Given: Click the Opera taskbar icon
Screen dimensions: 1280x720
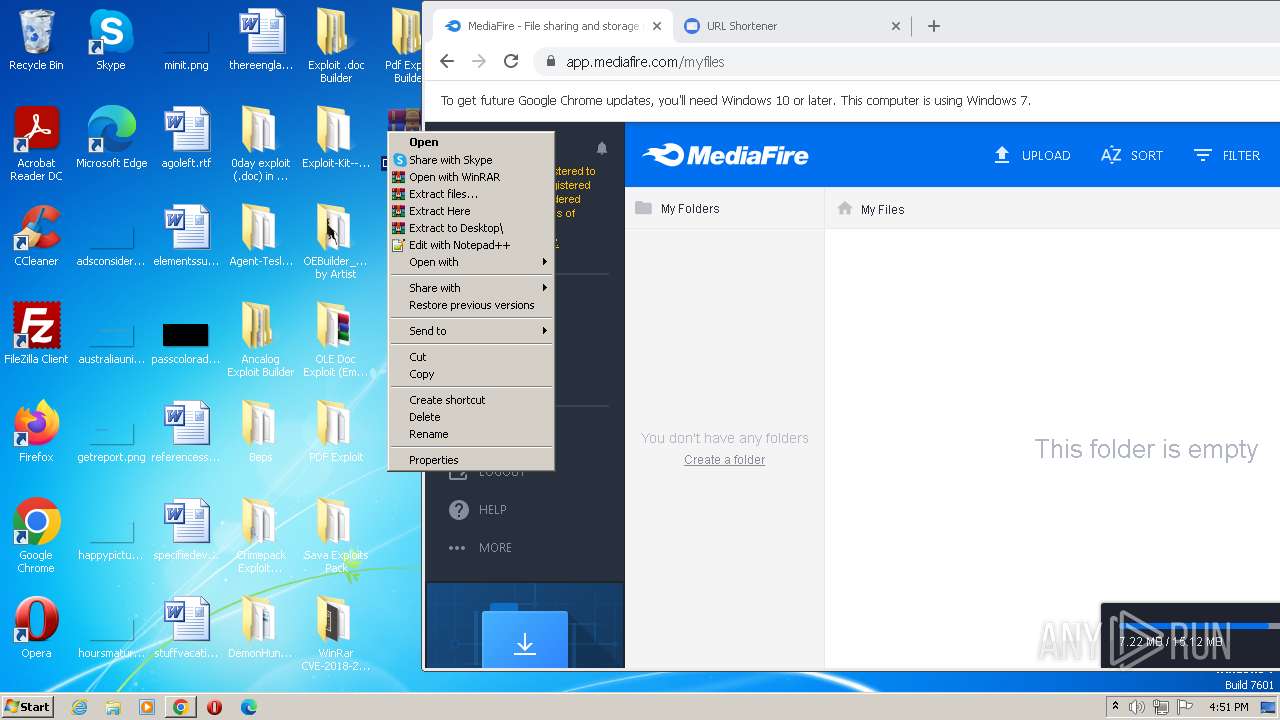Looking at the screenshot, I should click(214, 707).
